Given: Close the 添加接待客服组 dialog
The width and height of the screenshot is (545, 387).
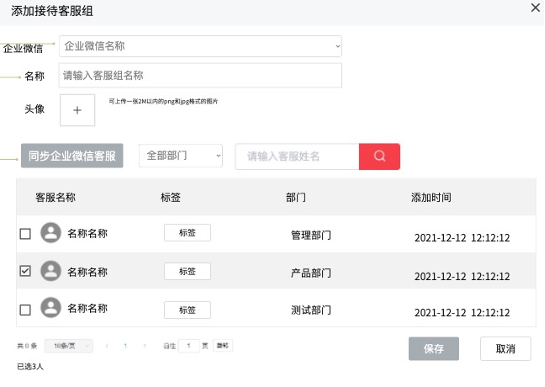Looking at the screenshot, I should pyautogui.click(x=536, y=8).
